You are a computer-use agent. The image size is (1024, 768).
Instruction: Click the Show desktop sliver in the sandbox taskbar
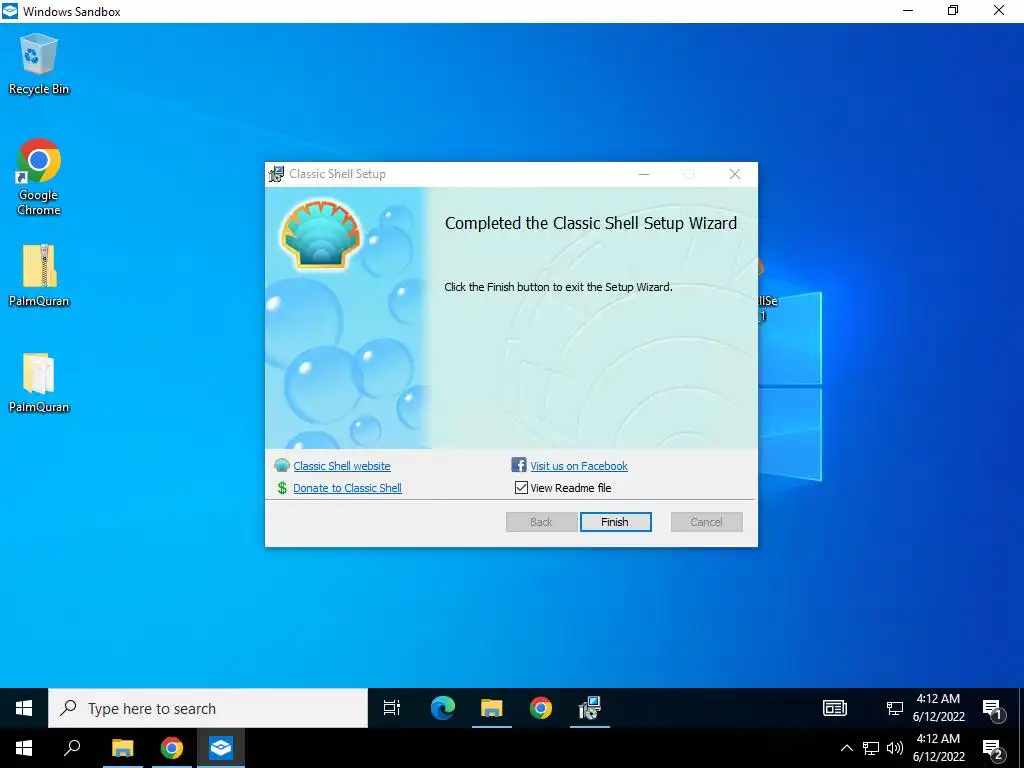click(1021, 708)
